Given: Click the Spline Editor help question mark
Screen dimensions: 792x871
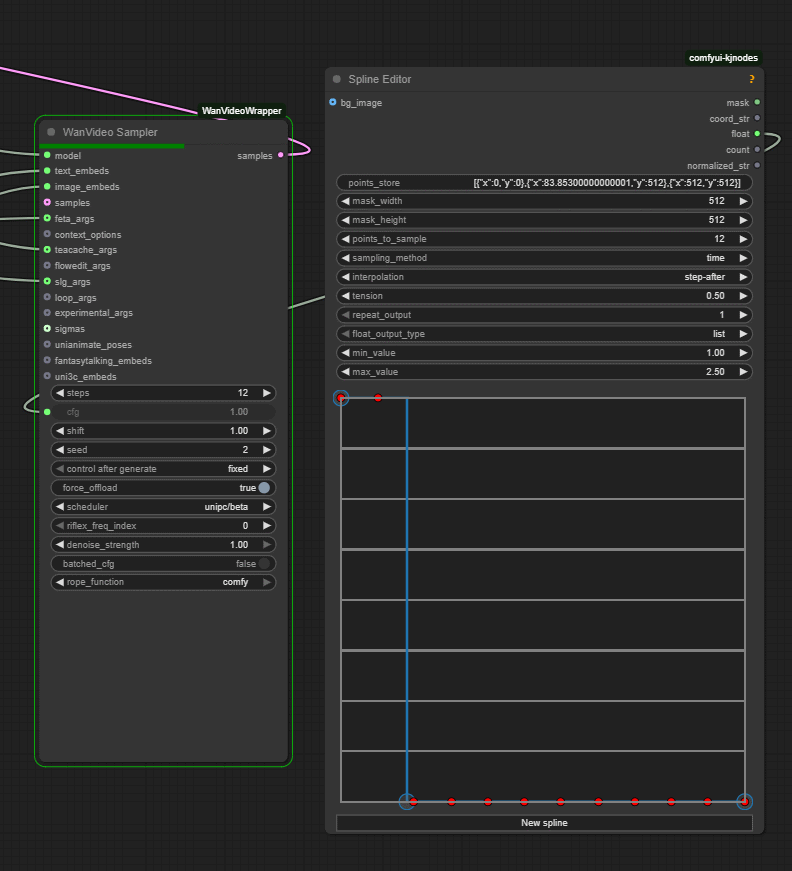Looking at the screenshot, I should tap(751, 79).
